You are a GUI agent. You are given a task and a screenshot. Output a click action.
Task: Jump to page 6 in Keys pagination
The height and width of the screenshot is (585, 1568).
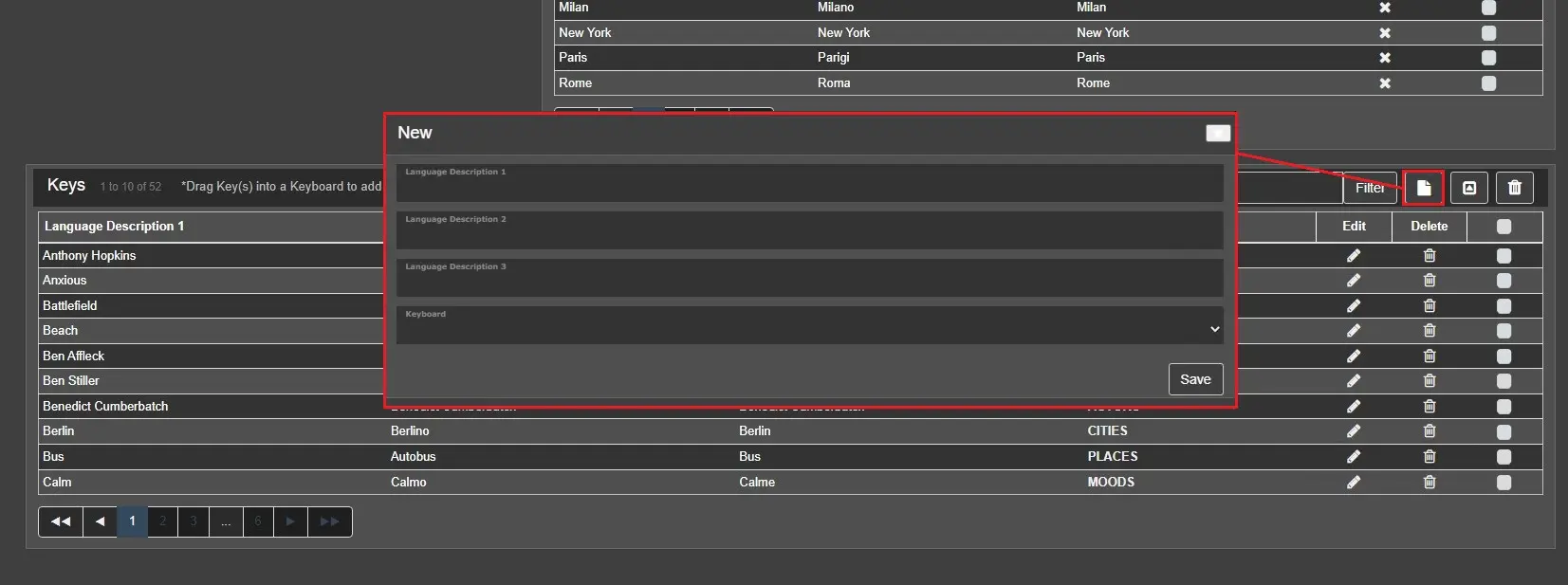[257, 521]
